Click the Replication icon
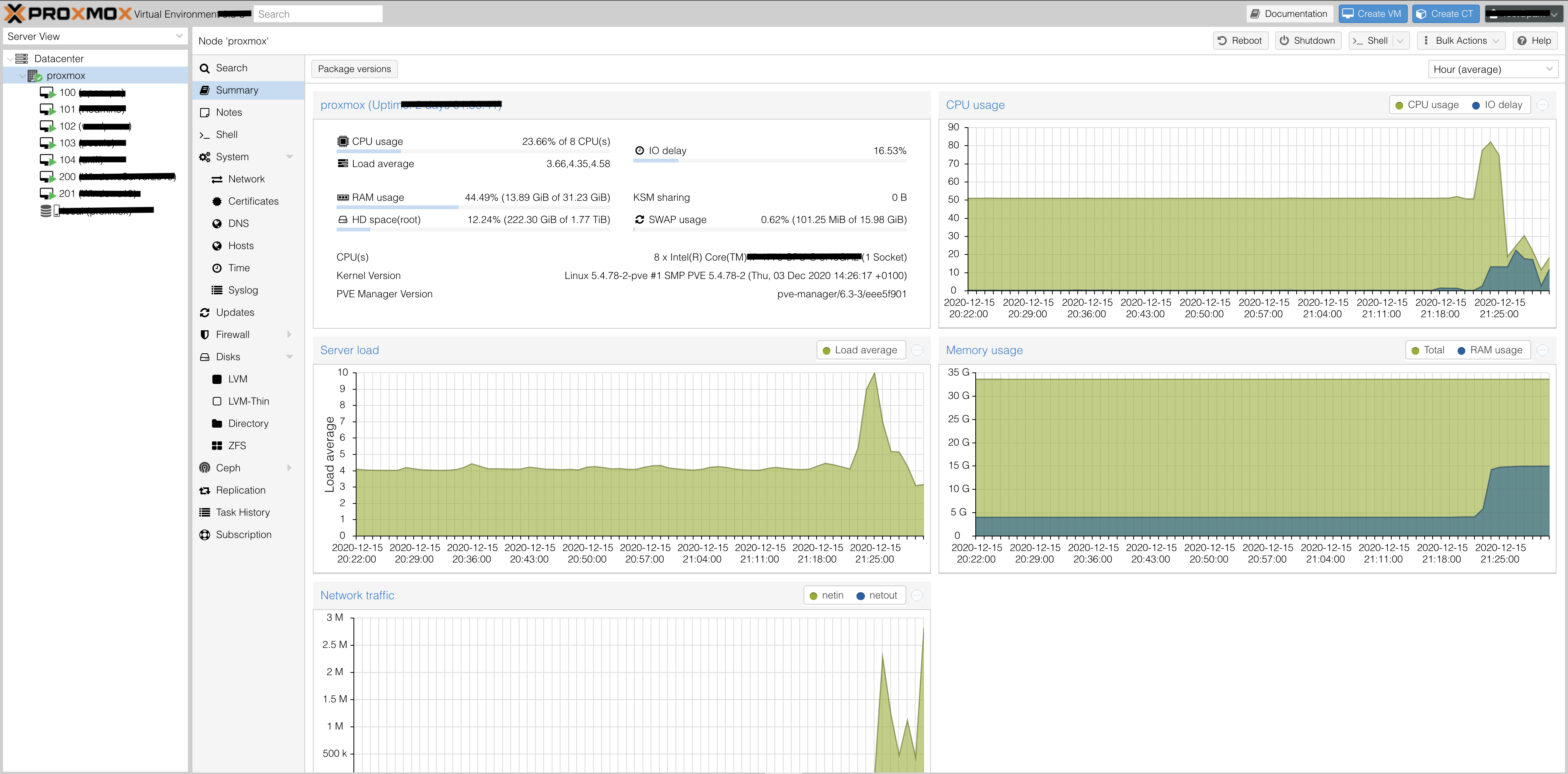The image size is (1568, 774). tap(204, 490)
